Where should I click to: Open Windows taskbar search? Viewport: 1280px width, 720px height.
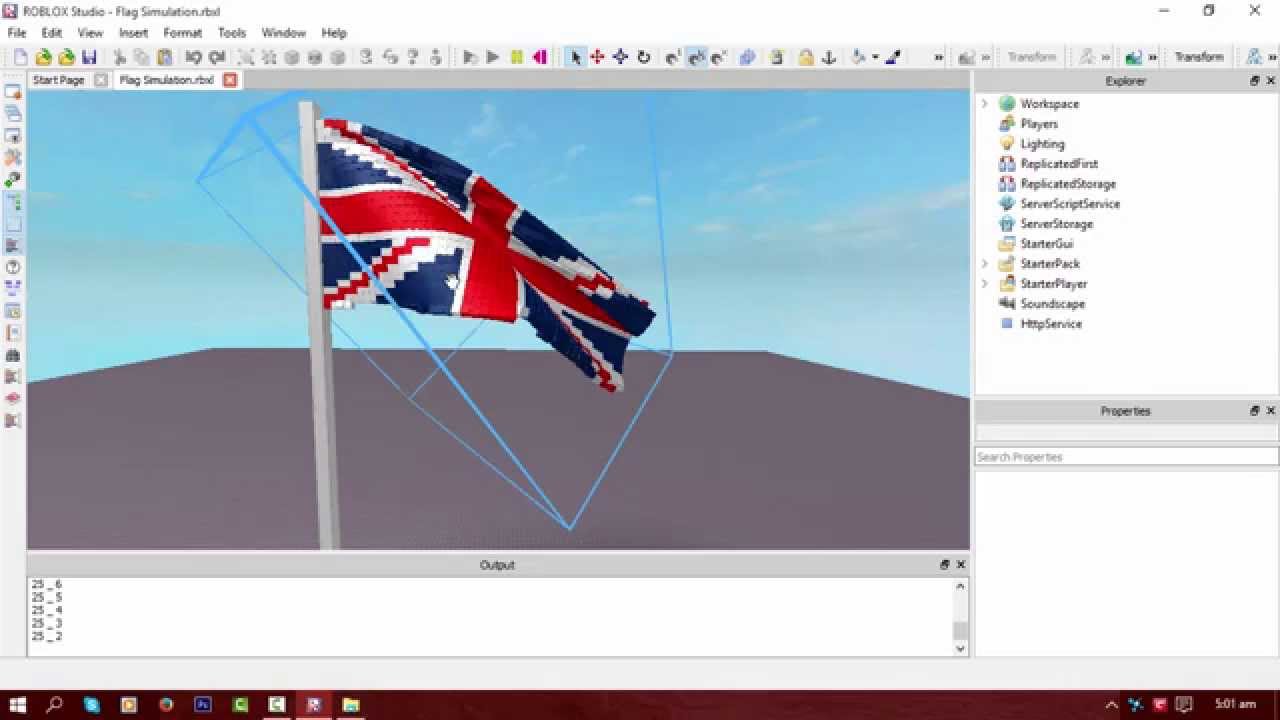(55, 705)
